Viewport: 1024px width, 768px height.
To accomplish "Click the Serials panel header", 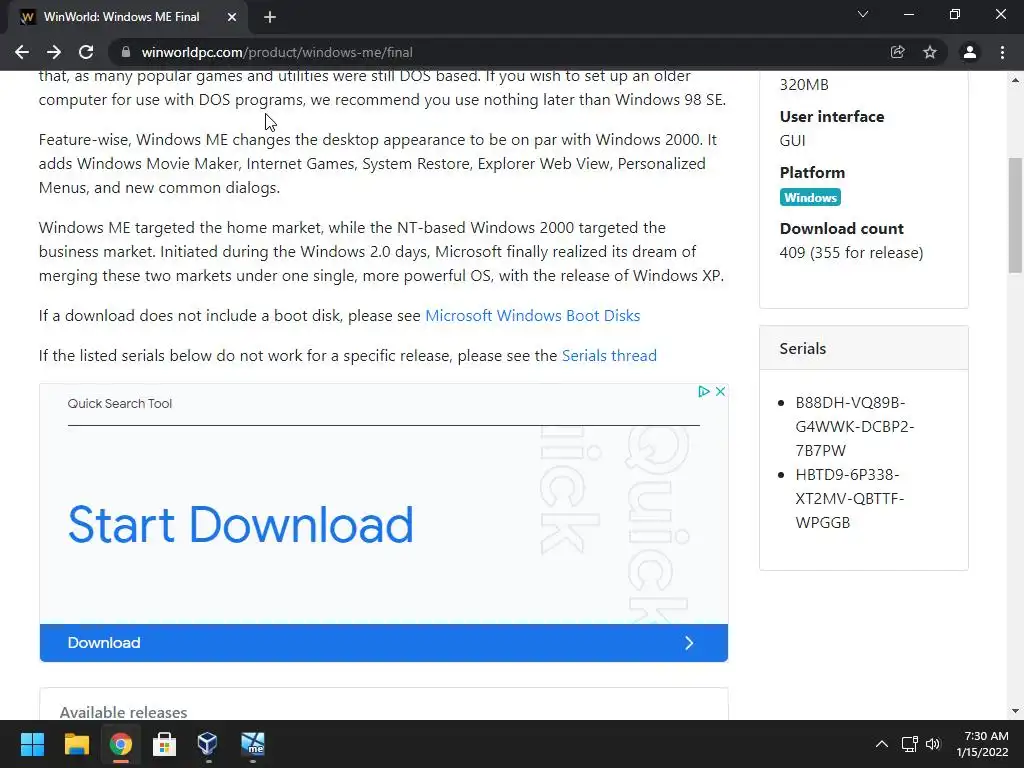I will (x=863, y=348).
